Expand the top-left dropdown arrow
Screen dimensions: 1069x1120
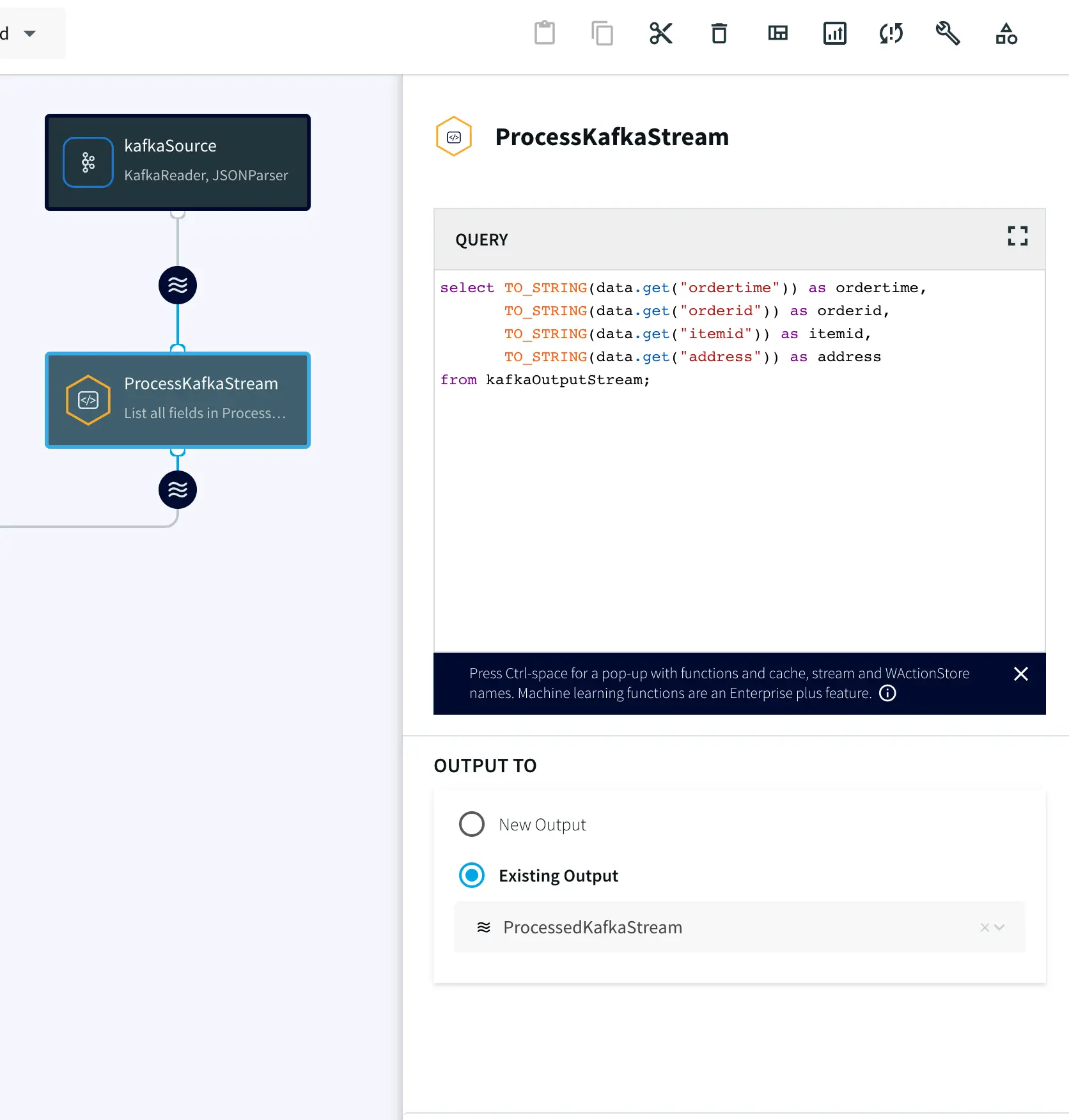29,33
